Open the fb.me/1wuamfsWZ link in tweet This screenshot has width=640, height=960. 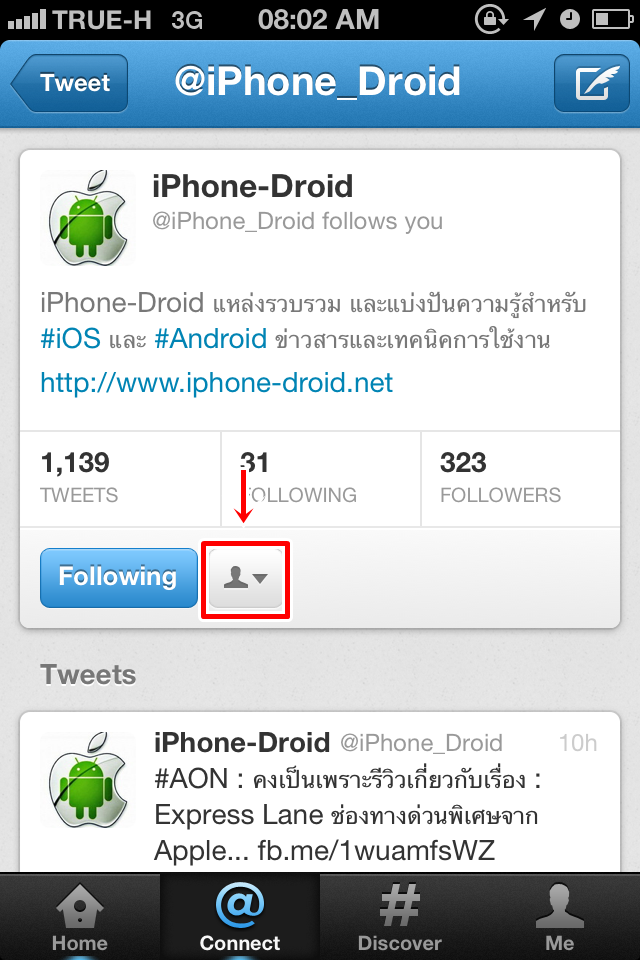376,850
